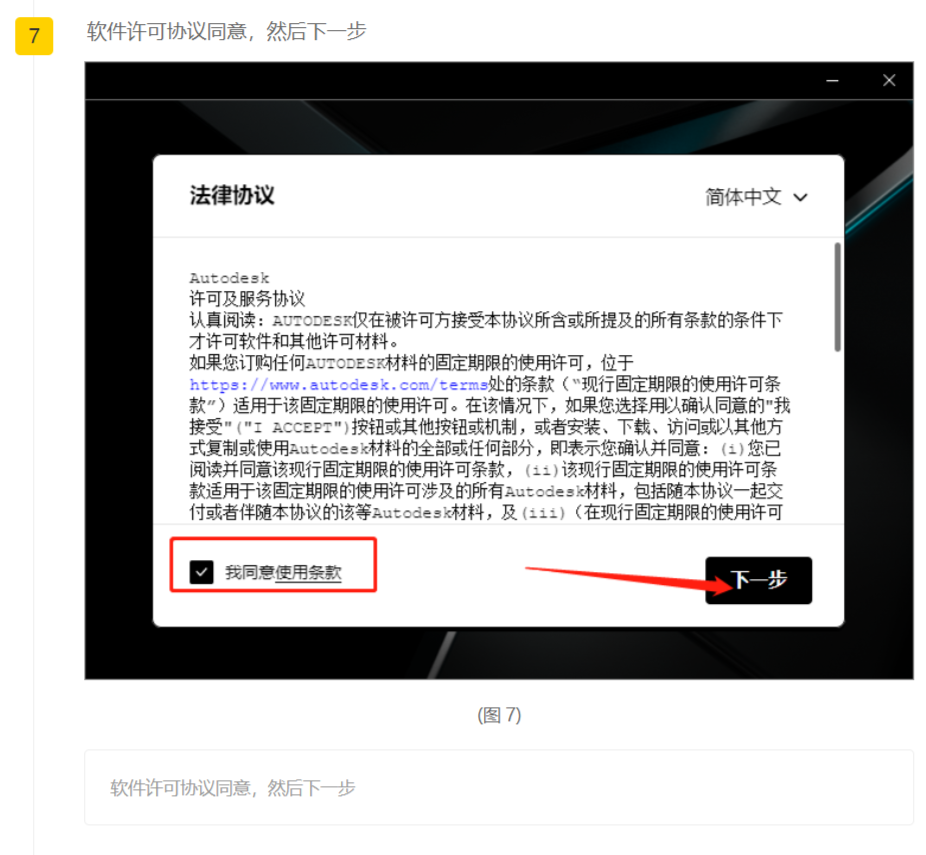
Task: Close the Autodesk installer window
Action: coord(889,81)
